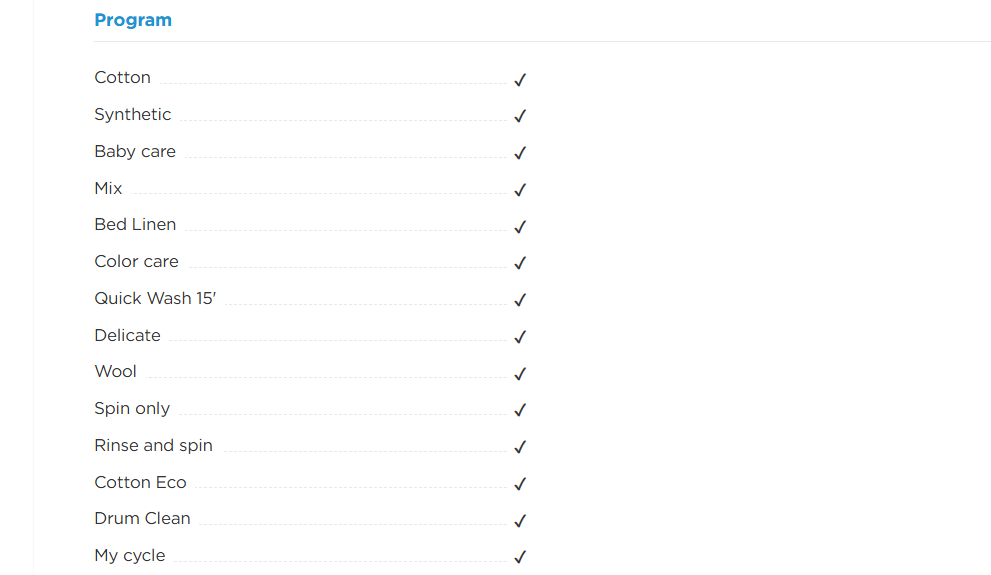Viewport: 991px width, 575px height.
Task: Click the My cycle checkmark icon
Action: pyautogui.click(x=520, y=557)
